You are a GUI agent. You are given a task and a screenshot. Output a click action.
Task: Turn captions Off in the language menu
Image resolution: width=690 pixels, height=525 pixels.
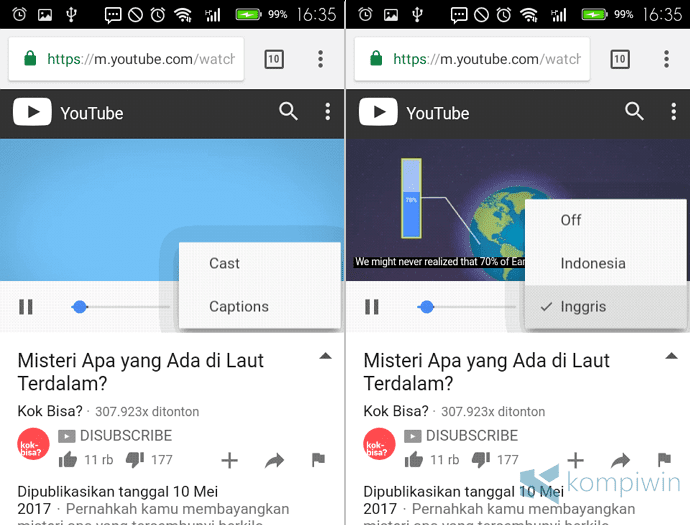click(x=605, y=220)
